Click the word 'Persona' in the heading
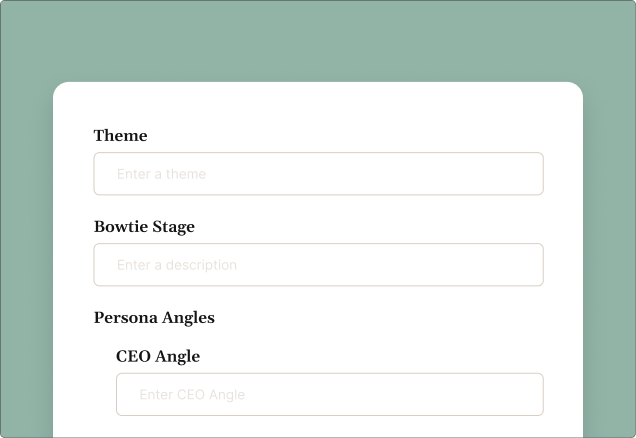636x438 pixels. click(x=126, y=318)
